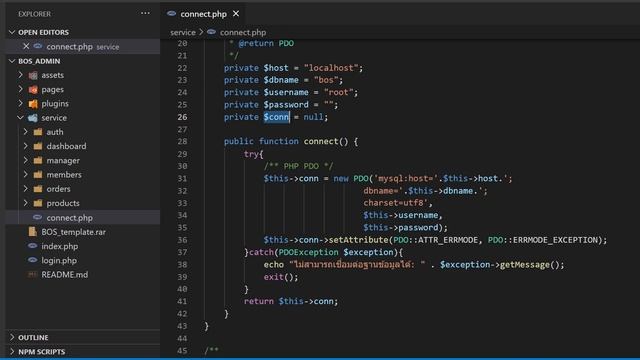Viewport: 640px width, 360px height.
Task: Click the return statement on line 41
Action: [x=291, y=301]
